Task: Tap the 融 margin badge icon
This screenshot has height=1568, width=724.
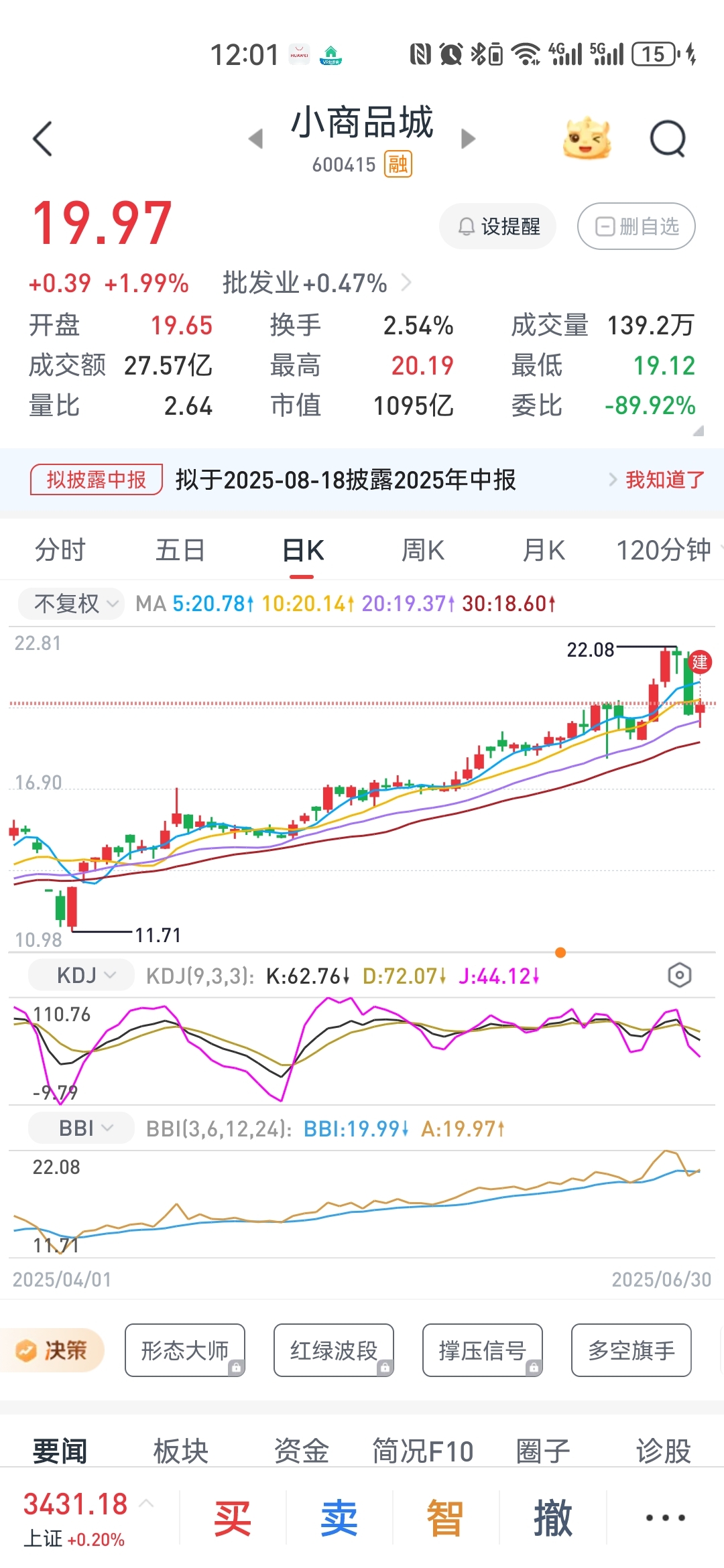Action: (398, 164)
